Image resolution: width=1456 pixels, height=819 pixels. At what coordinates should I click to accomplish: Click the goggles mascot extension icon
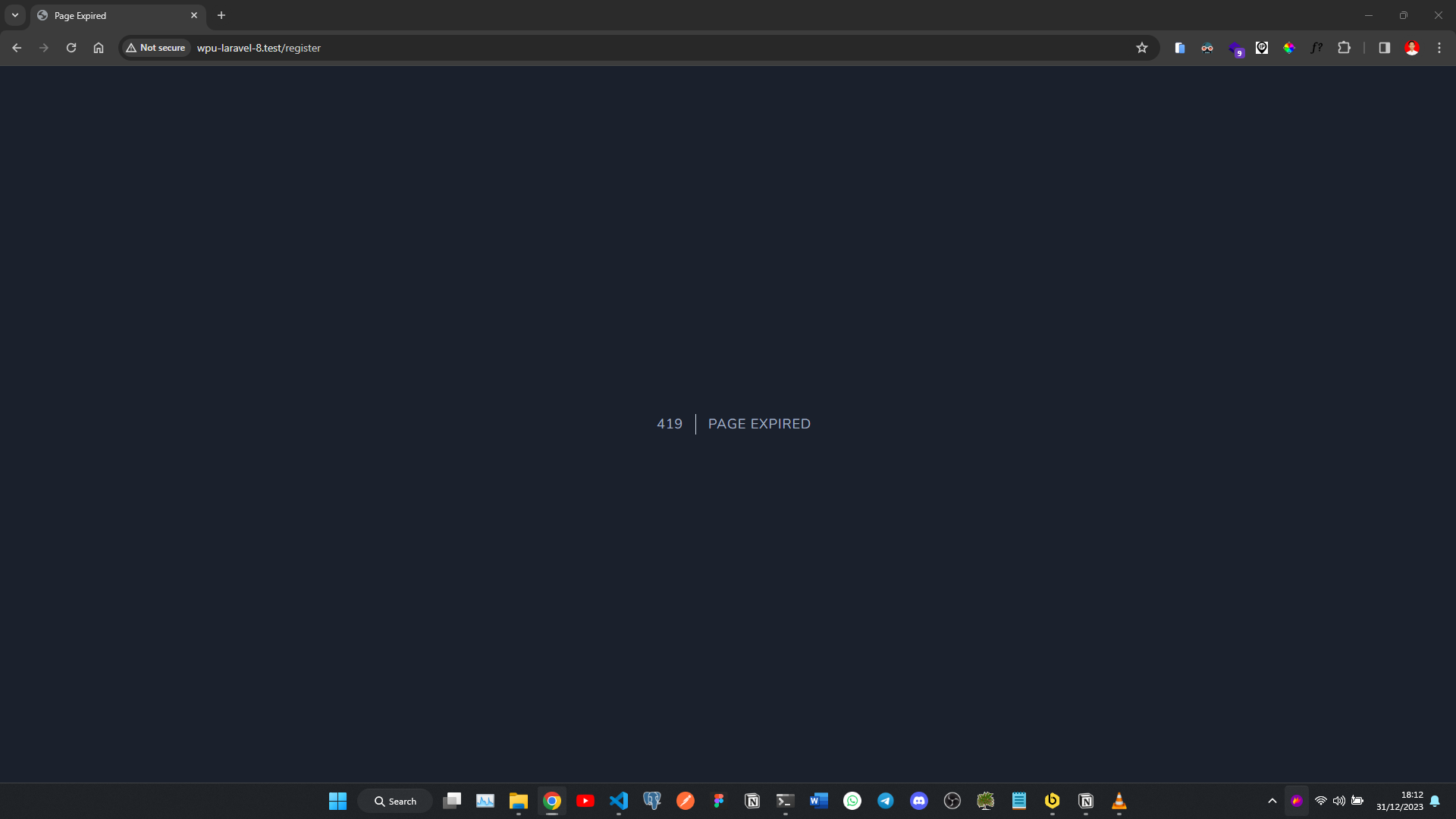(1207, 48)
